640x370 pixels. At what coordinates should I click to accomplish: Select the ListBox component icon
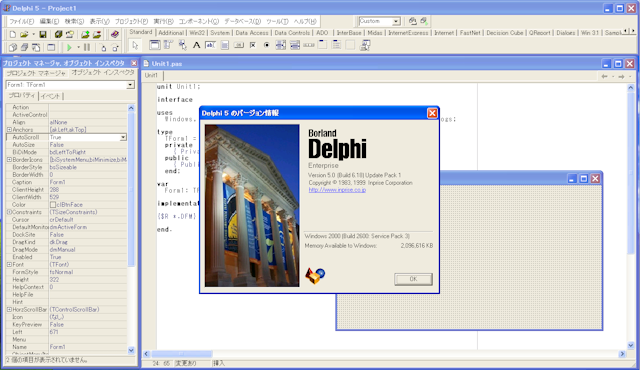(x=281, y=45)
